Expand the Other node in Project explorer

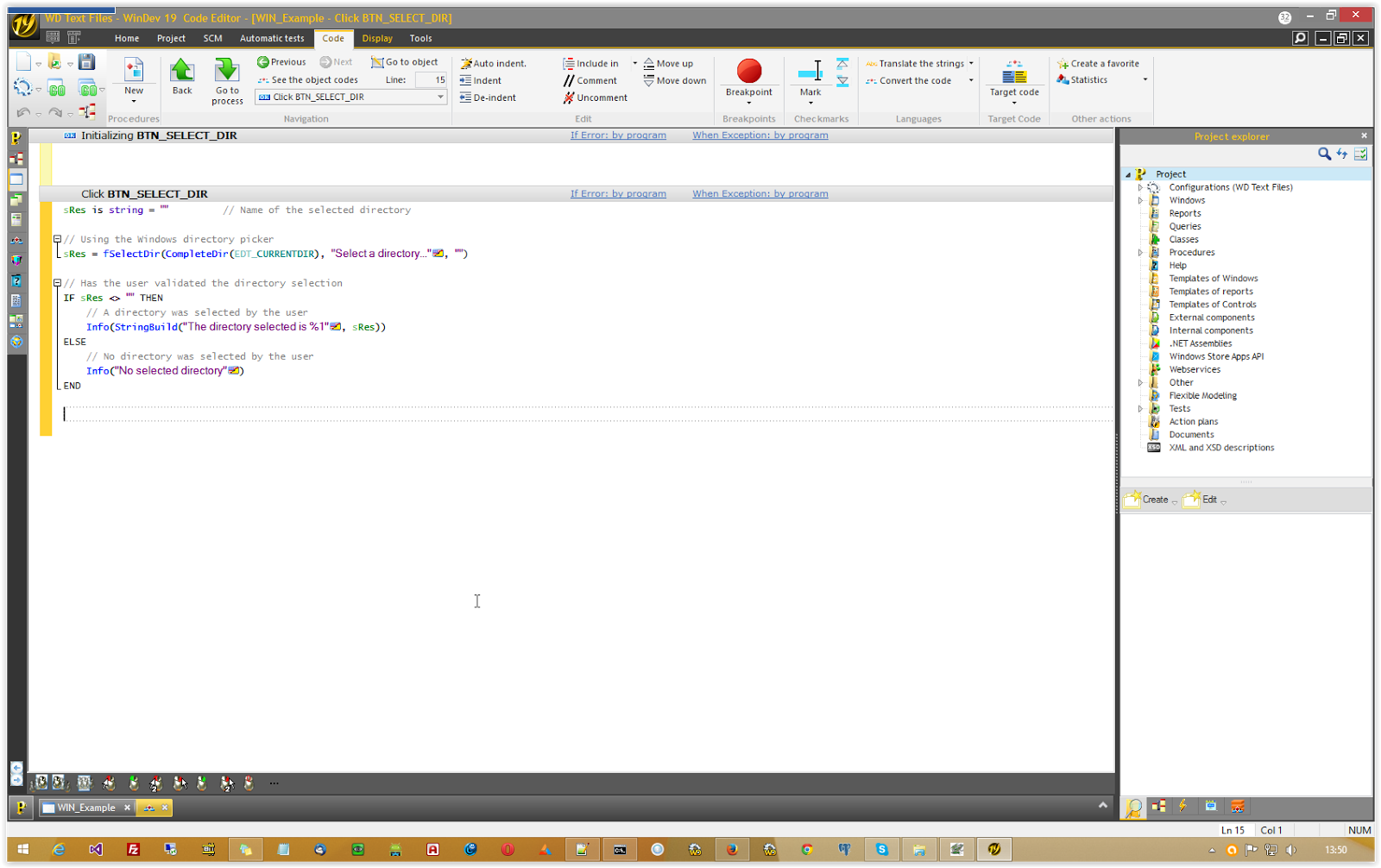(1141, 382)
